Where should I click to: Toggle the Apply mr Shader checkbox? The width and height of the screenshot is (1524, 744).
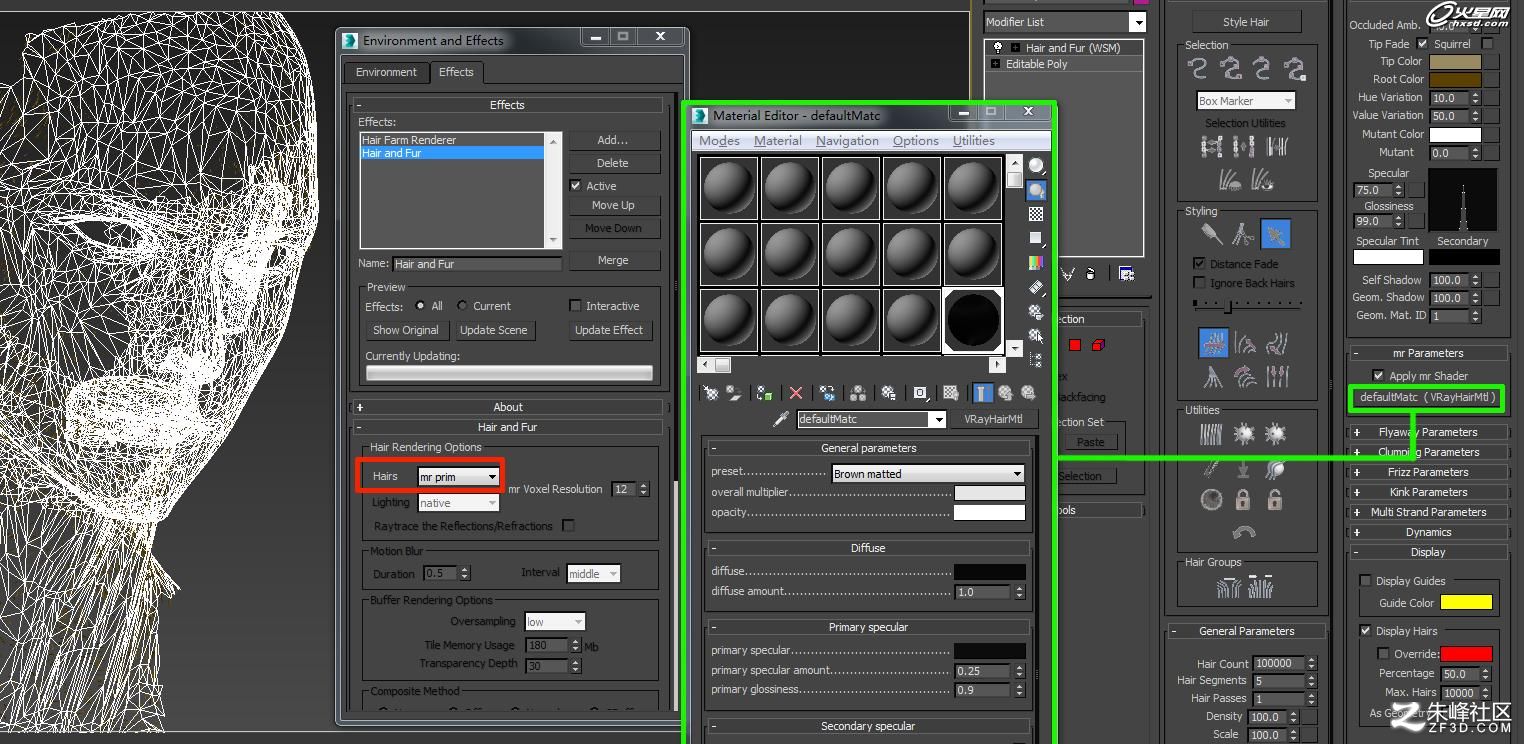[1378, 376]
